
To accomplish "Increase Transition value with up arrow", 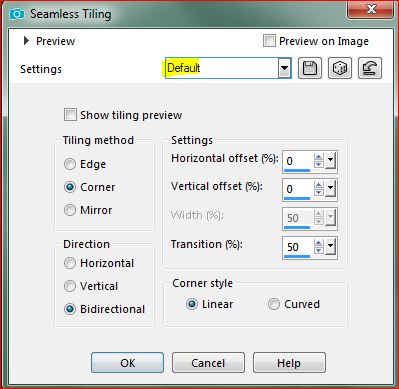I will (x=319, y=243).
